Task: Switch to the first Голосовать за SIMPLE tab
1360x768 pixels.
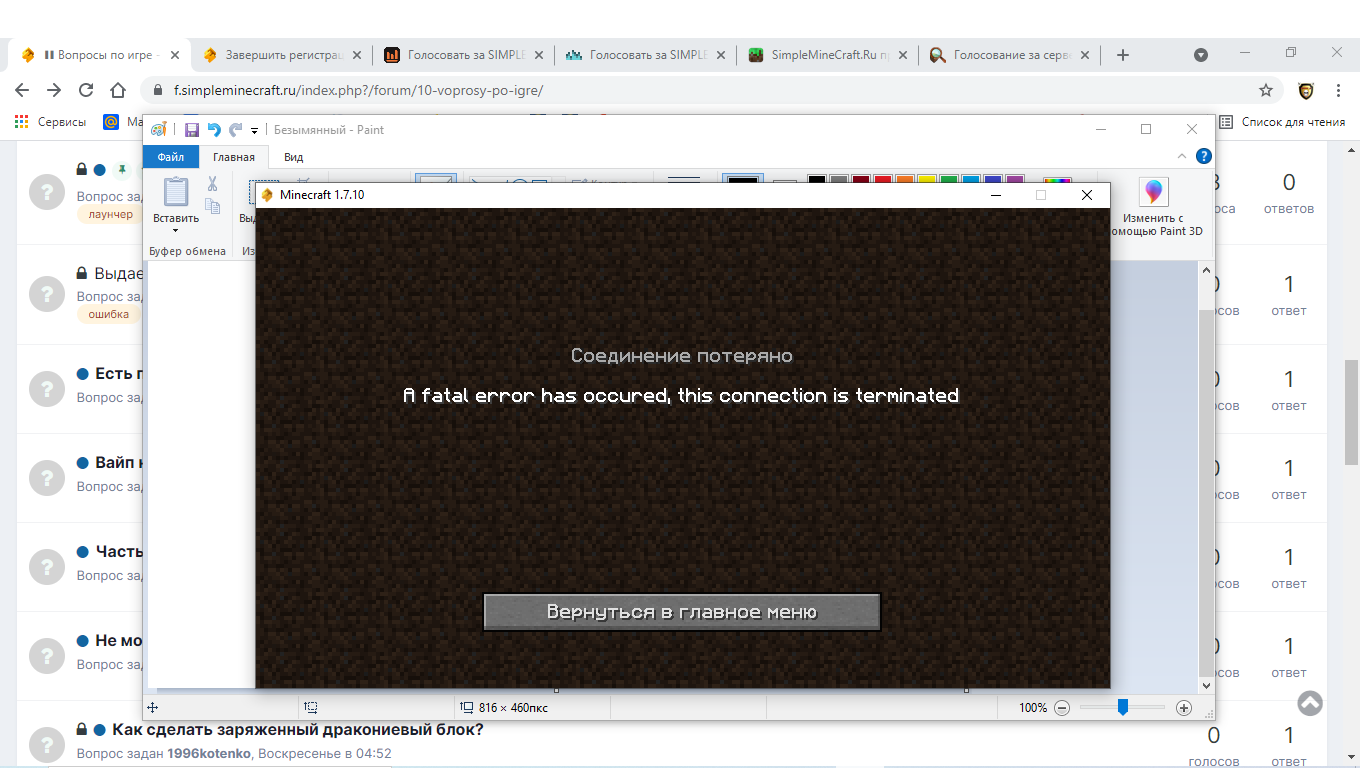Action: coord(463,55)
